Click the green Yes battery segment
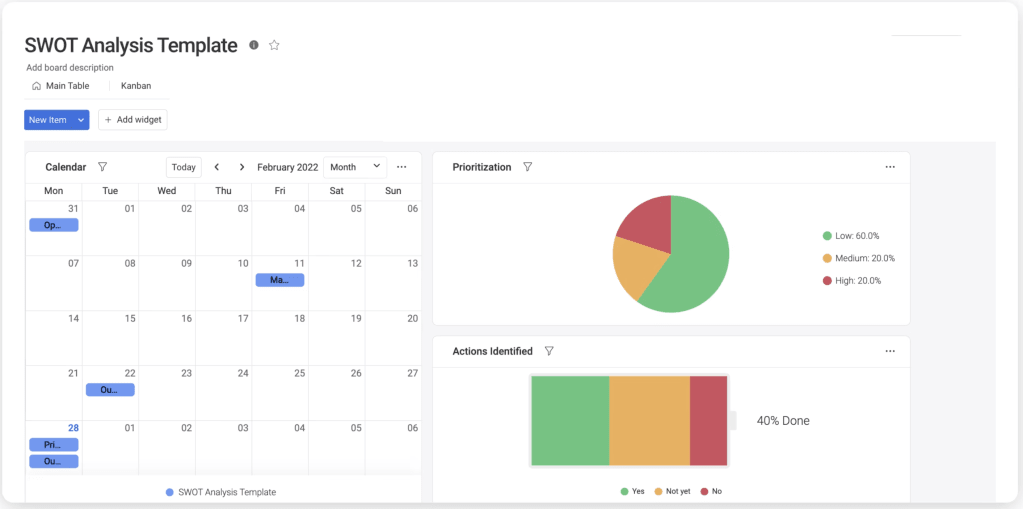 pyautogui.click(x=570, y=420)
